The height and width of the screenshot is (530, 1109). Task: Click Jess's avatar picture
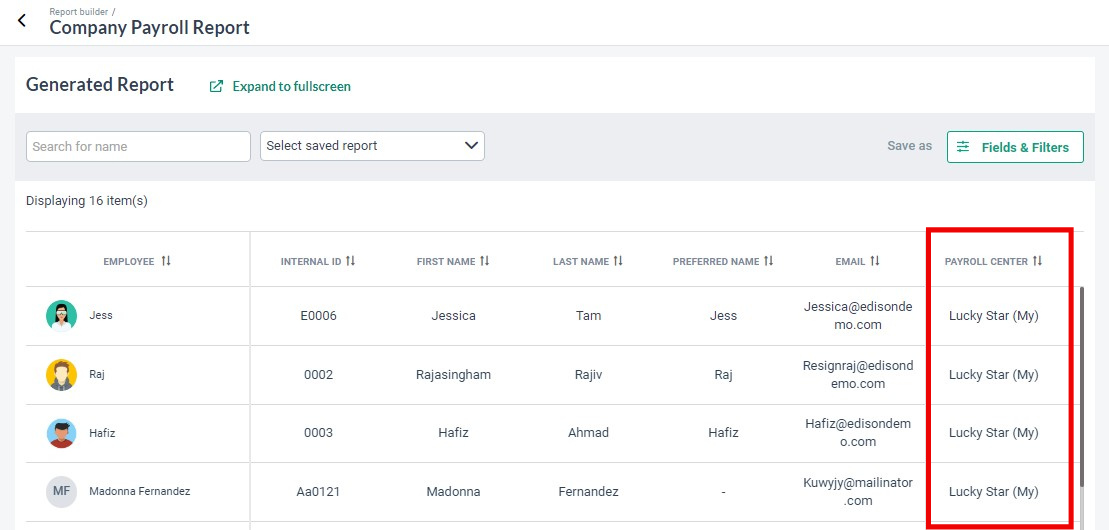(62, 316)
